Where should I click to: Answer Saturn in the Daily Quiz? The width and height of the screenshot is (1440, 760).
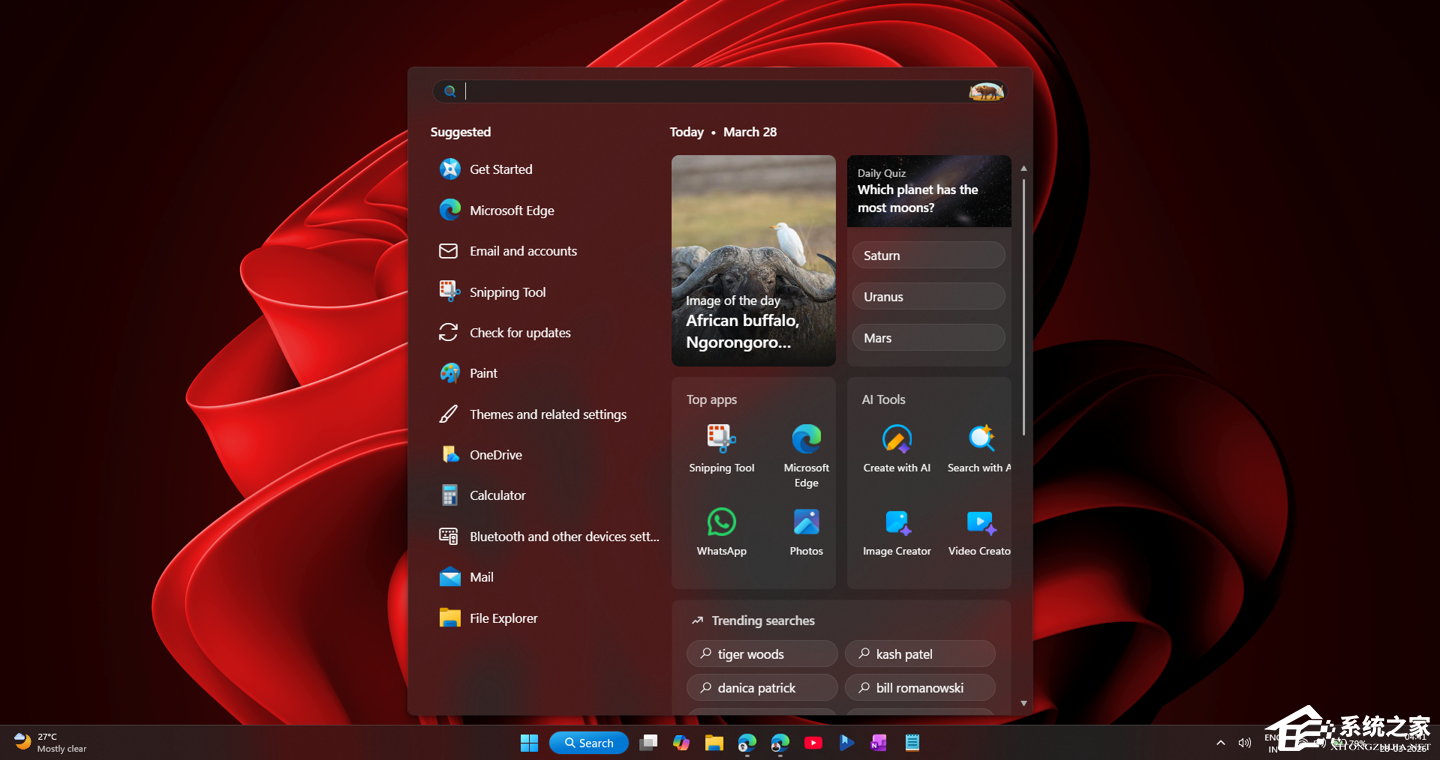pos(929,255)
